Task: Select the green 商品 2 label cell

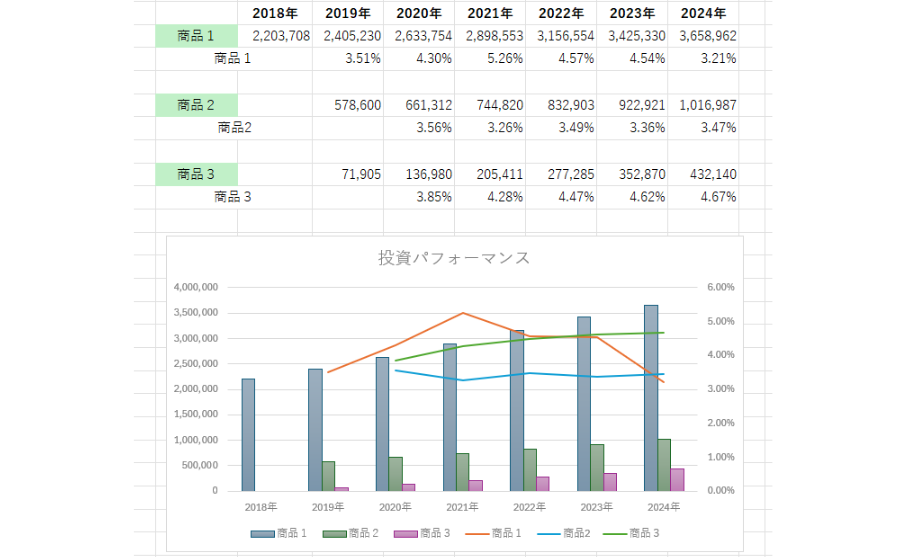Action: 196,105
